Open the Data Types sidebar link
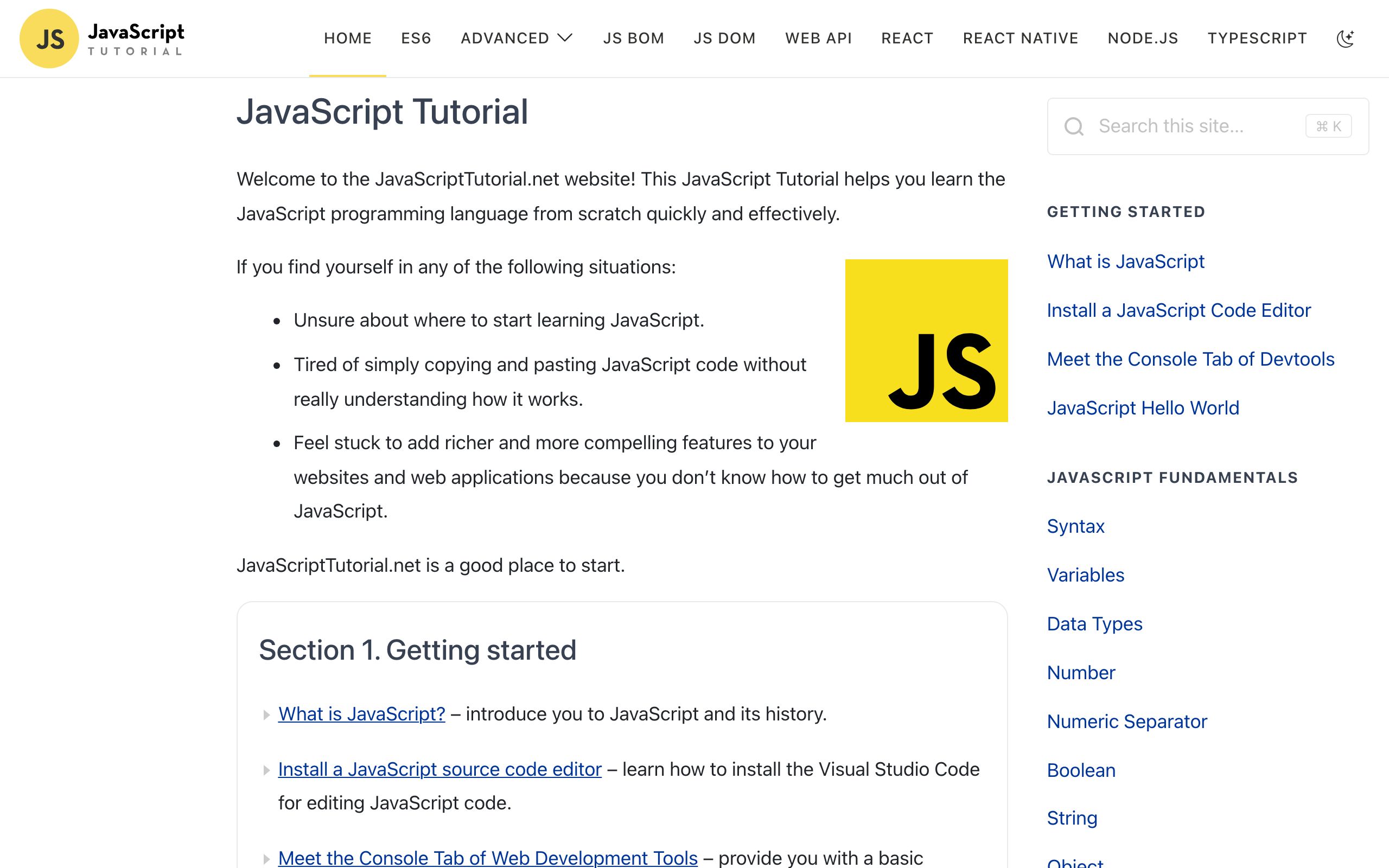 pos(1094,624)
